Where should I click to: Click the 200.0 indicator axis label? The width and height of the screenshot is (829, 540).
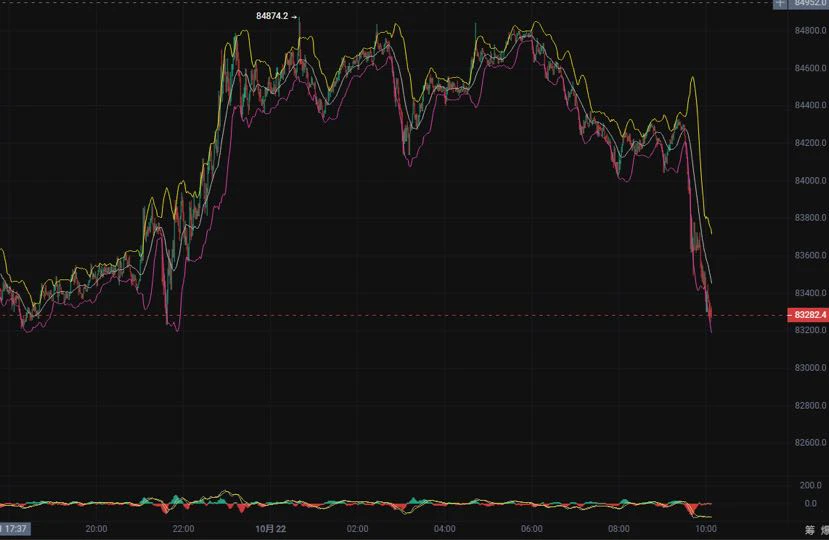[810, 484]
